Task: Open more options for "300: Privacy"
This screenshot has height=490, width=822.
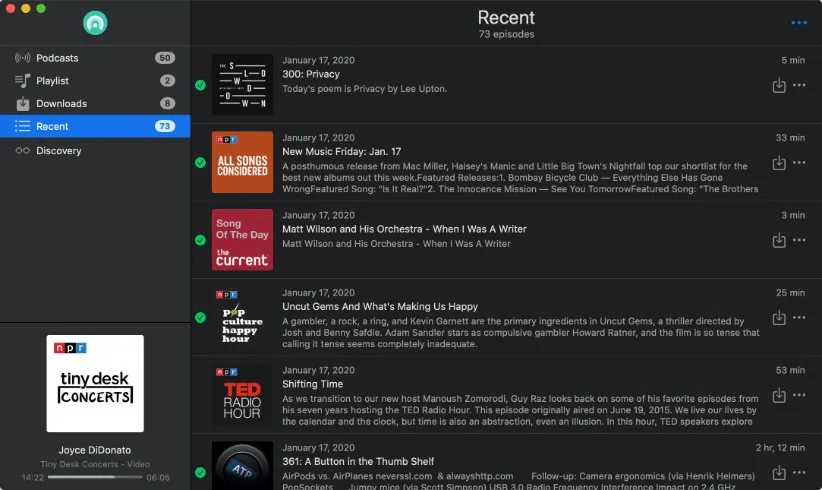Action: coord(799,86)
